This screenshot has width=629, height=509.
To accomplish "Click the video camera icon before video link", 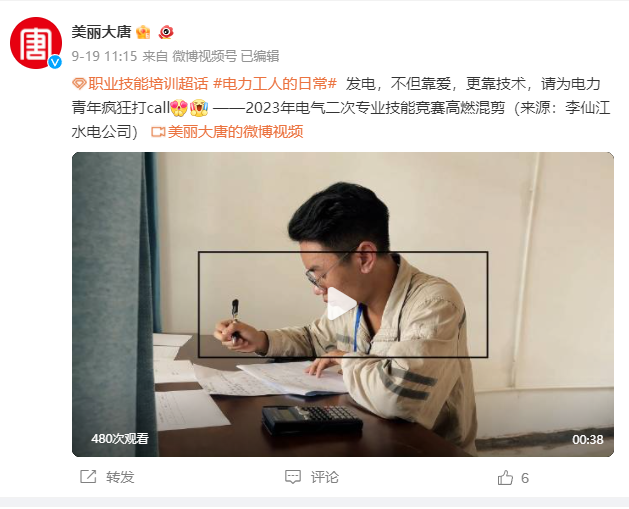I will click(158, 132).
